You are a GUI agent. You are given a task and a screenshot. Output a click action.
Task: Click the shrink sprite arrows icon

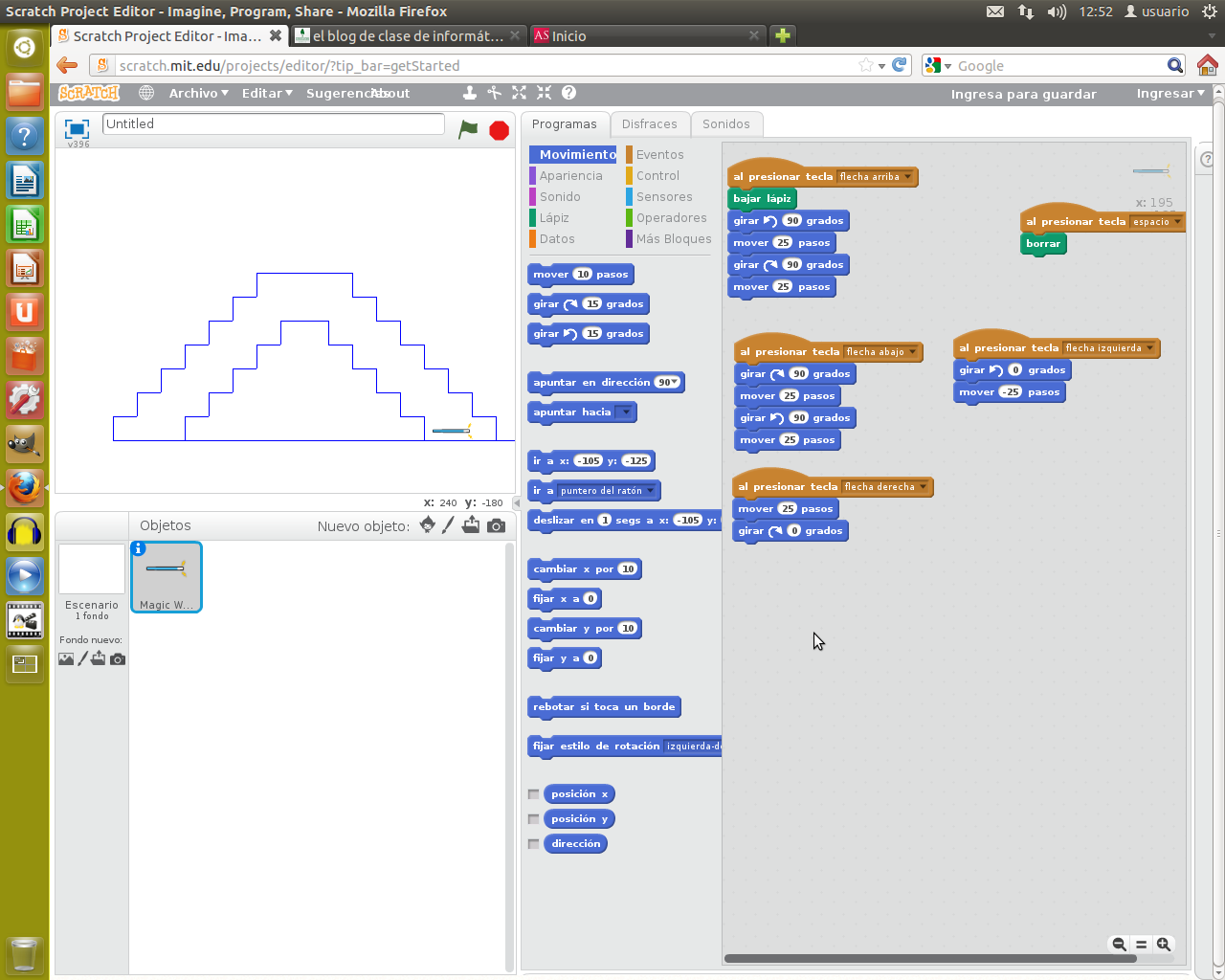click(x=543, y=93)
